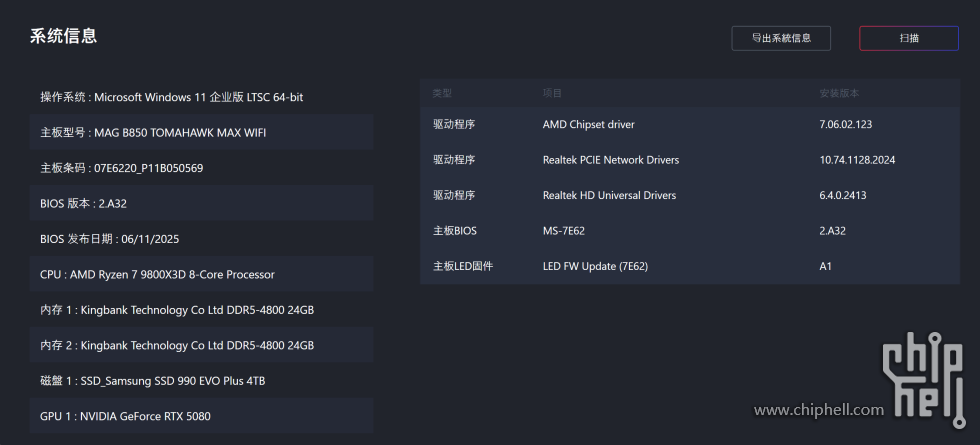The width and height of the screenshot is (980, 445).
Task: Select Realtek PCIE Network Drivers entry
Action: (x=611, y=160)
